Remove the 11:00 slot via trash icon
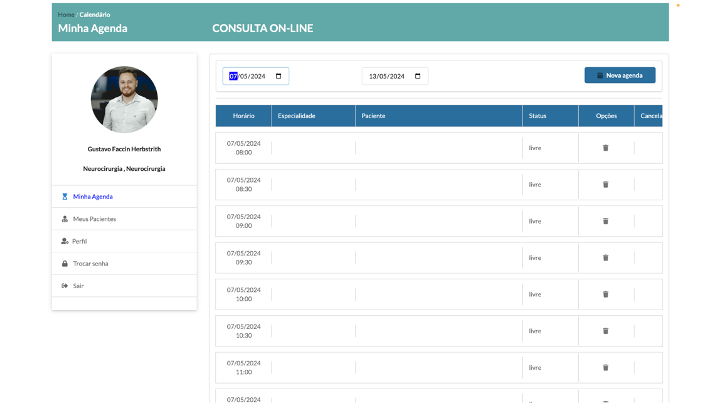Screen dimensions: 720x405 (x=604, y=367)
